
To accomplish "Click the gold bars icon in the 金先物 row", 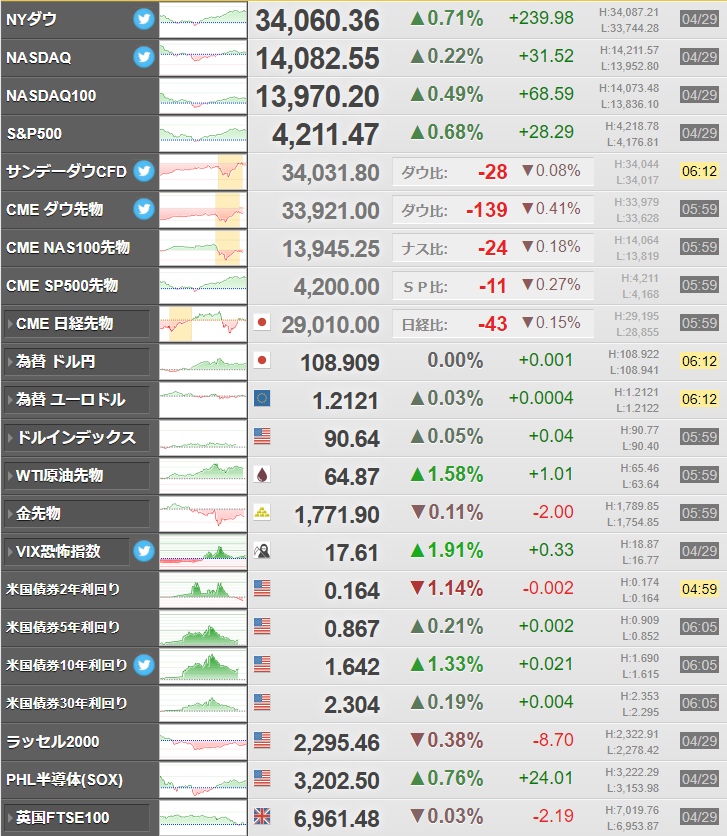I will coord(262,512).
